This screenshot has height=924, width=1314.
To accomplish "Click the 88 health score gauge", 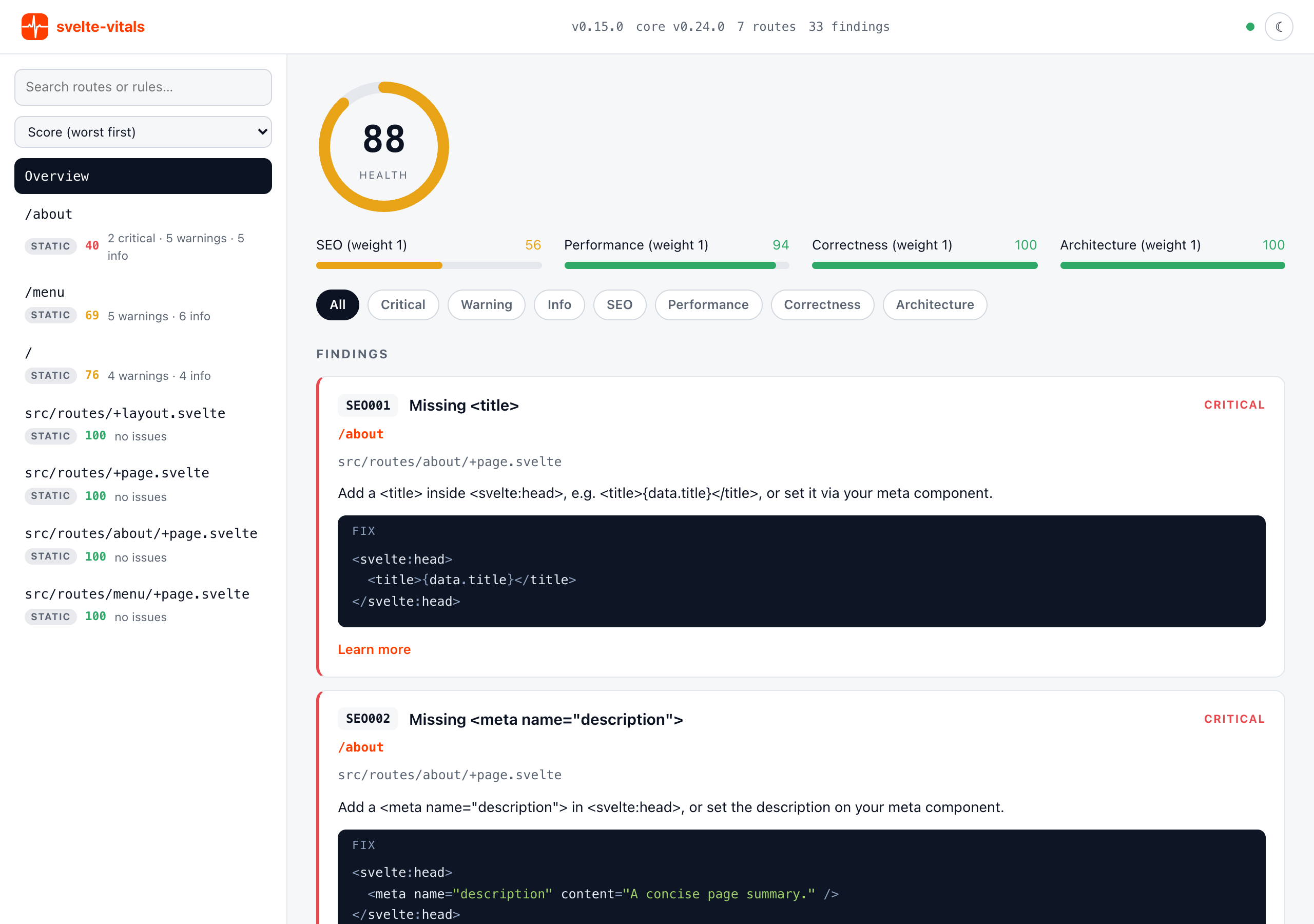I will [384, 147].
